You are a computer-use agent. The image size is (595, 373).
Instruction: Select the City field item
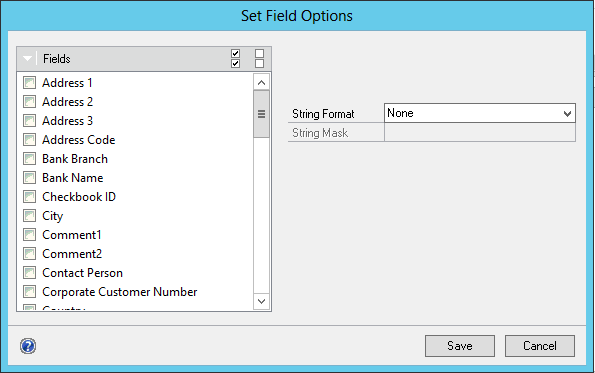coord(52,216)
